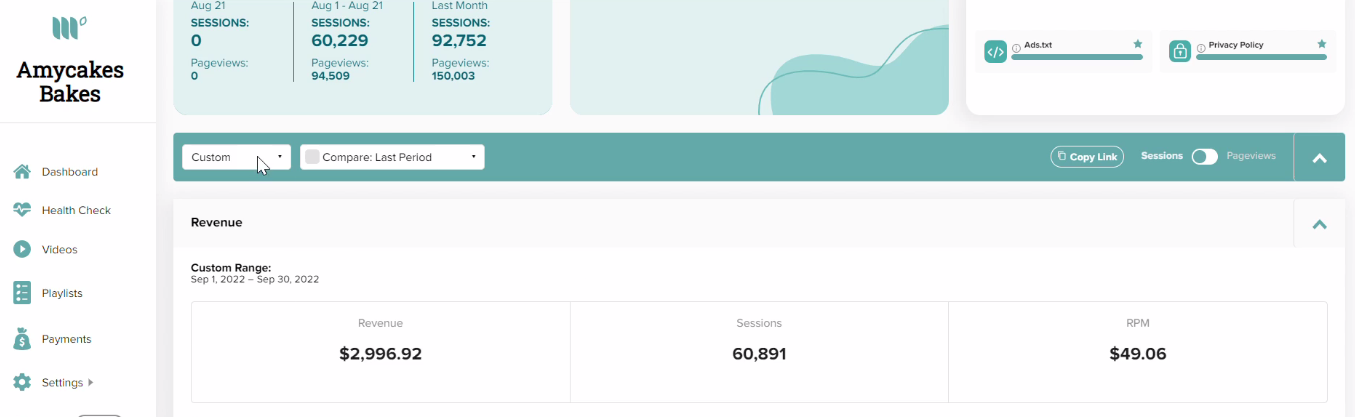Click the Ads.txt code icon
Viewport: 1355px width, 417px height.
point(995,51)
